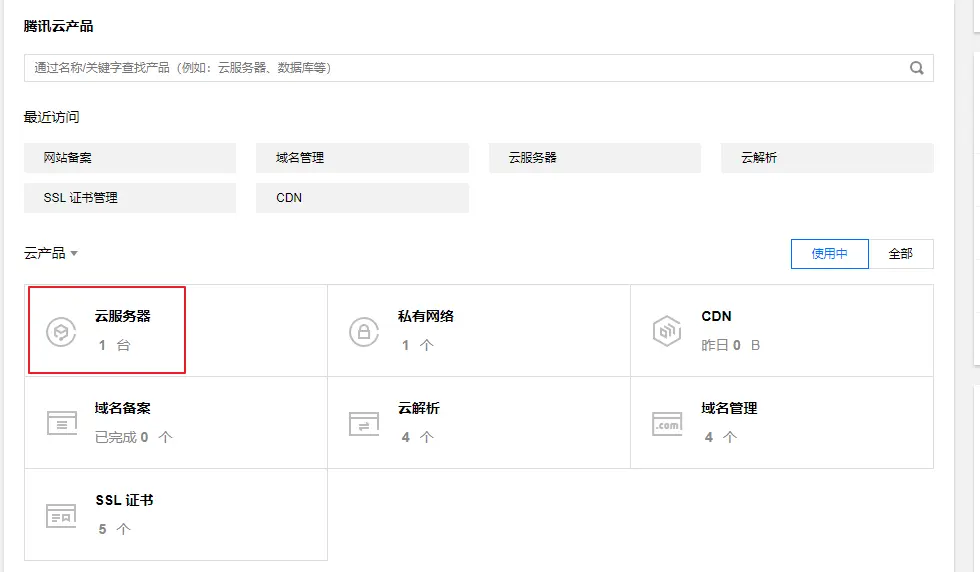This screenshot has width=980, height=572.
Task: Select the CDN card title in products grid
Action: coord(716,316)
